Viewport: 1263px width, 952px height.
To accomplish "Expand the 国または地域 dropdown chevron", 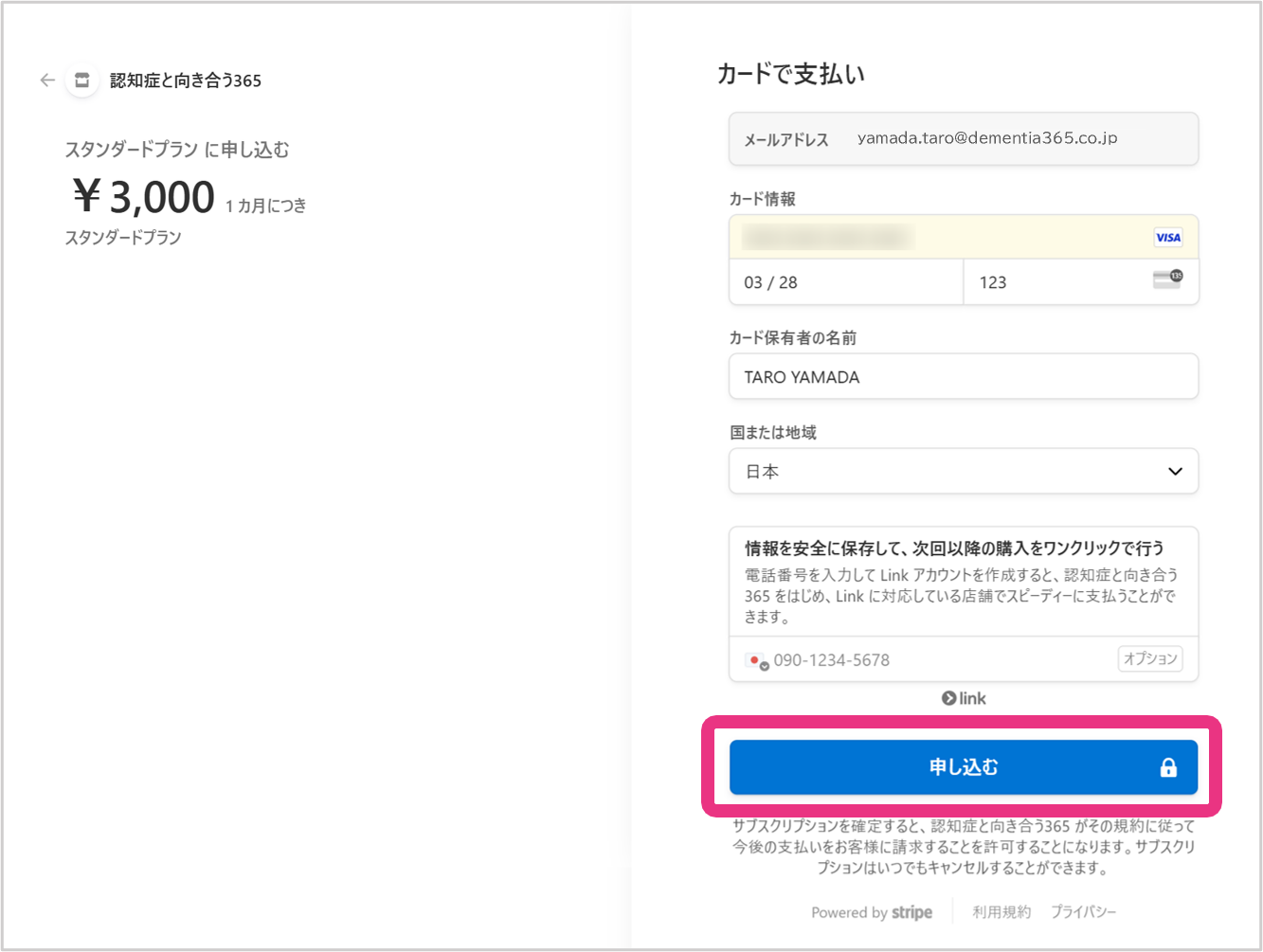I will tap(1175, 472).
